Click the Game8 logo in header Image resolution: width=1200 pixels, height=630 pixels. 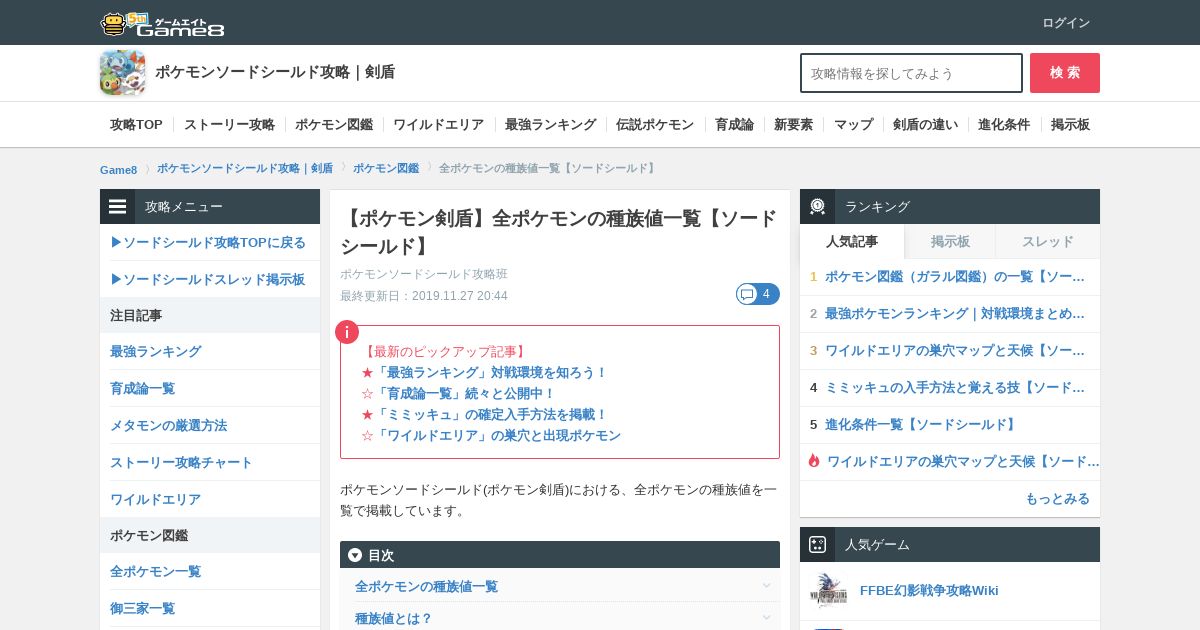[x=162, y=23]
